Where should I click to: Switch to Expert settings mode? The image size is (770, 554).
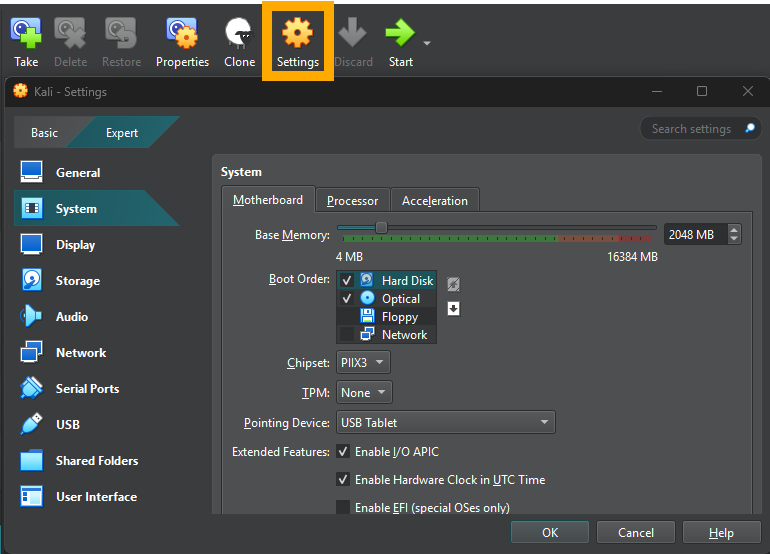tap(122, 133)
